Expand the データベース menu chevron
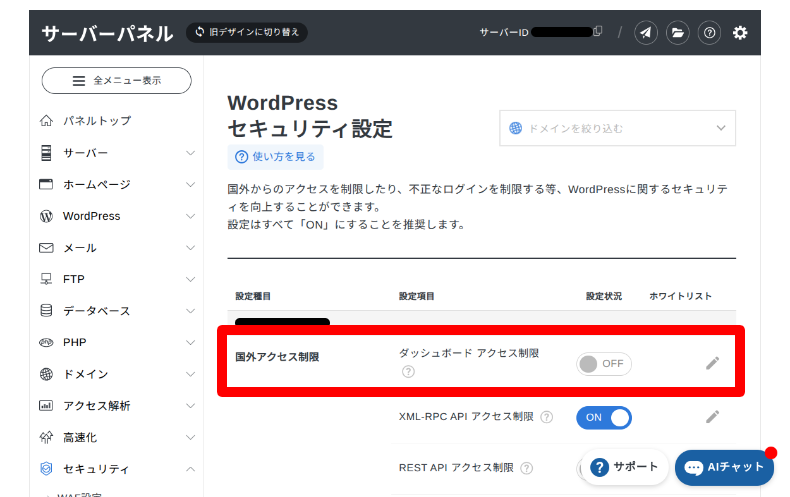 point(190,311)
